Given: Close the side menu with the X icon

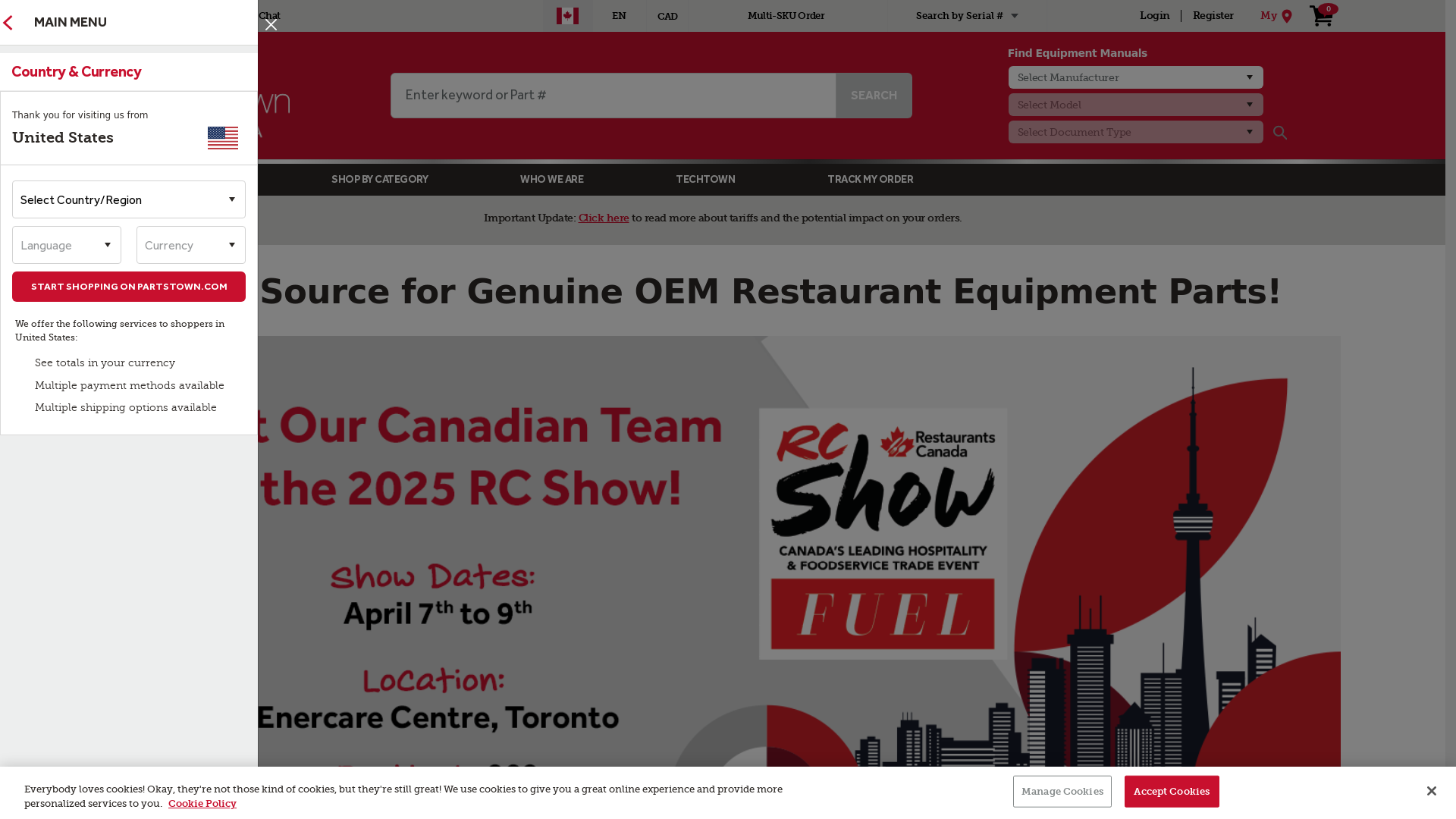Looking at the screenshot, I should tap(271, 25).
